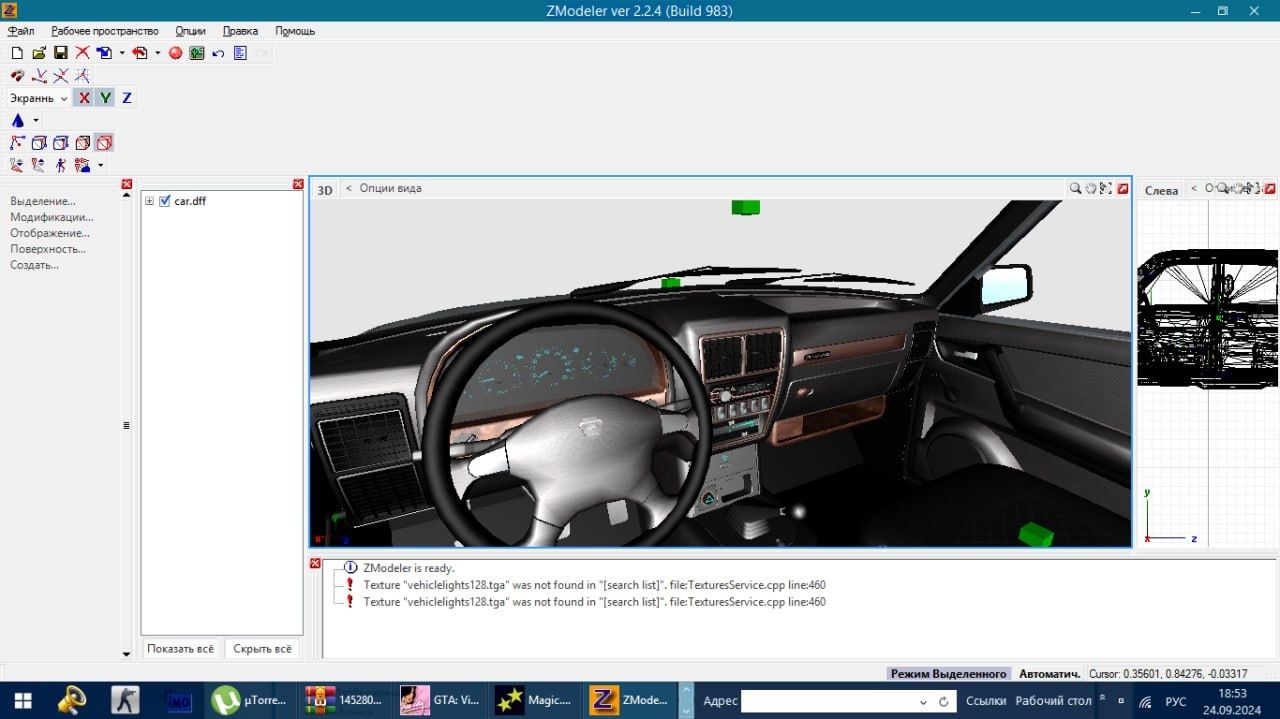Click the blue cone pivot icon

18,120
